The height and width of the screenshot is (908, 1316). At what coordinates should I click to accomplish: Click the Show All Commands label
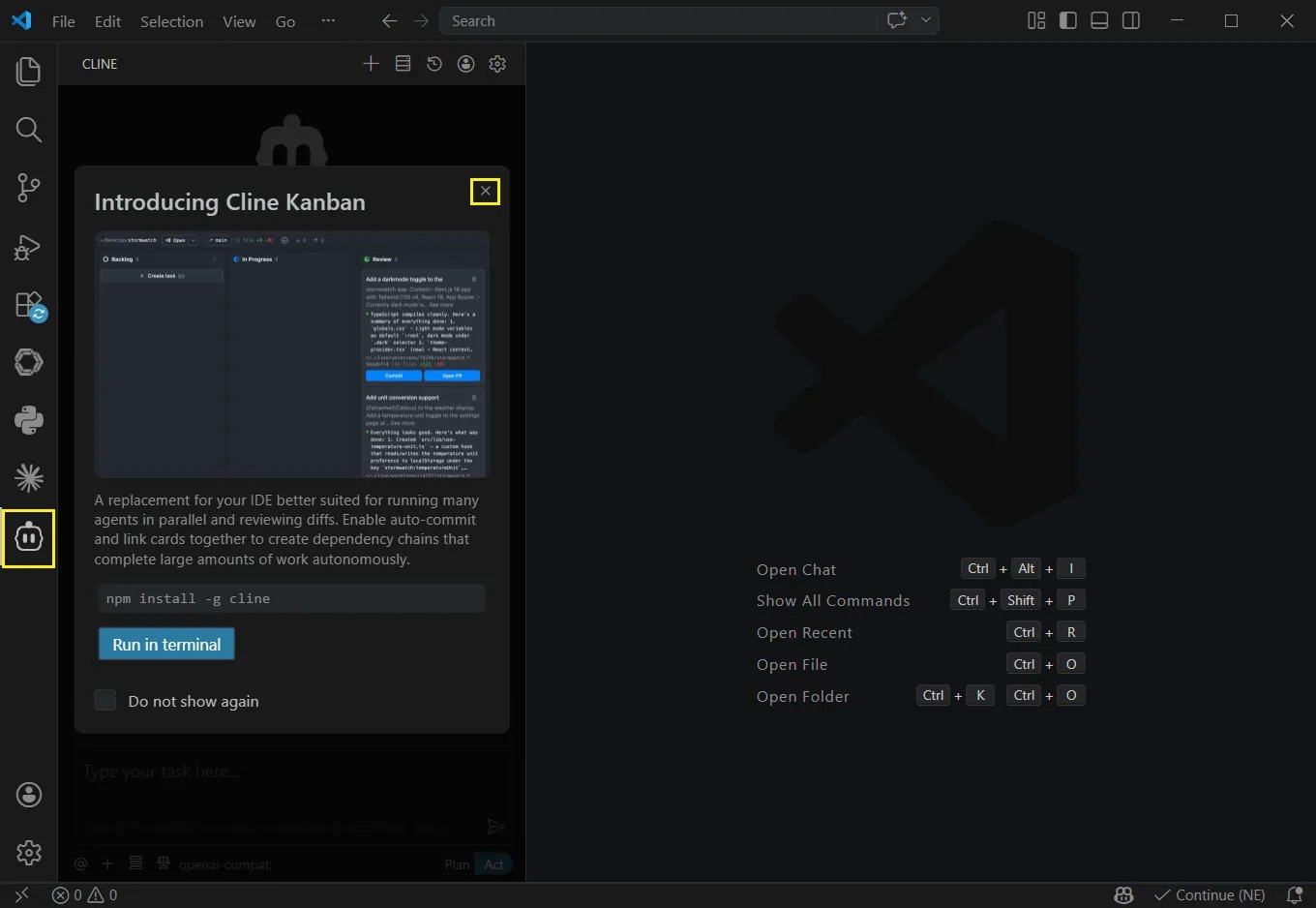[x=833, y=601]
